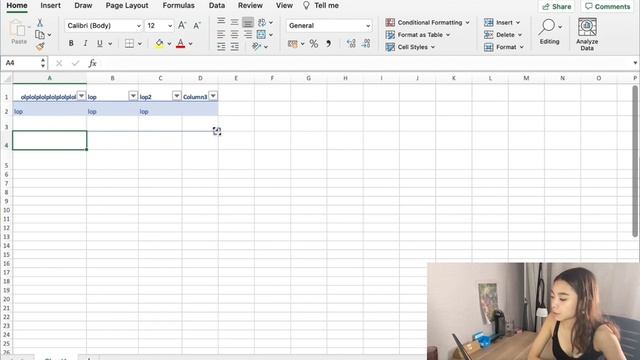Apply red font color A
The height and width of the screenshot is (360, 640).
[x=180, y=43]
